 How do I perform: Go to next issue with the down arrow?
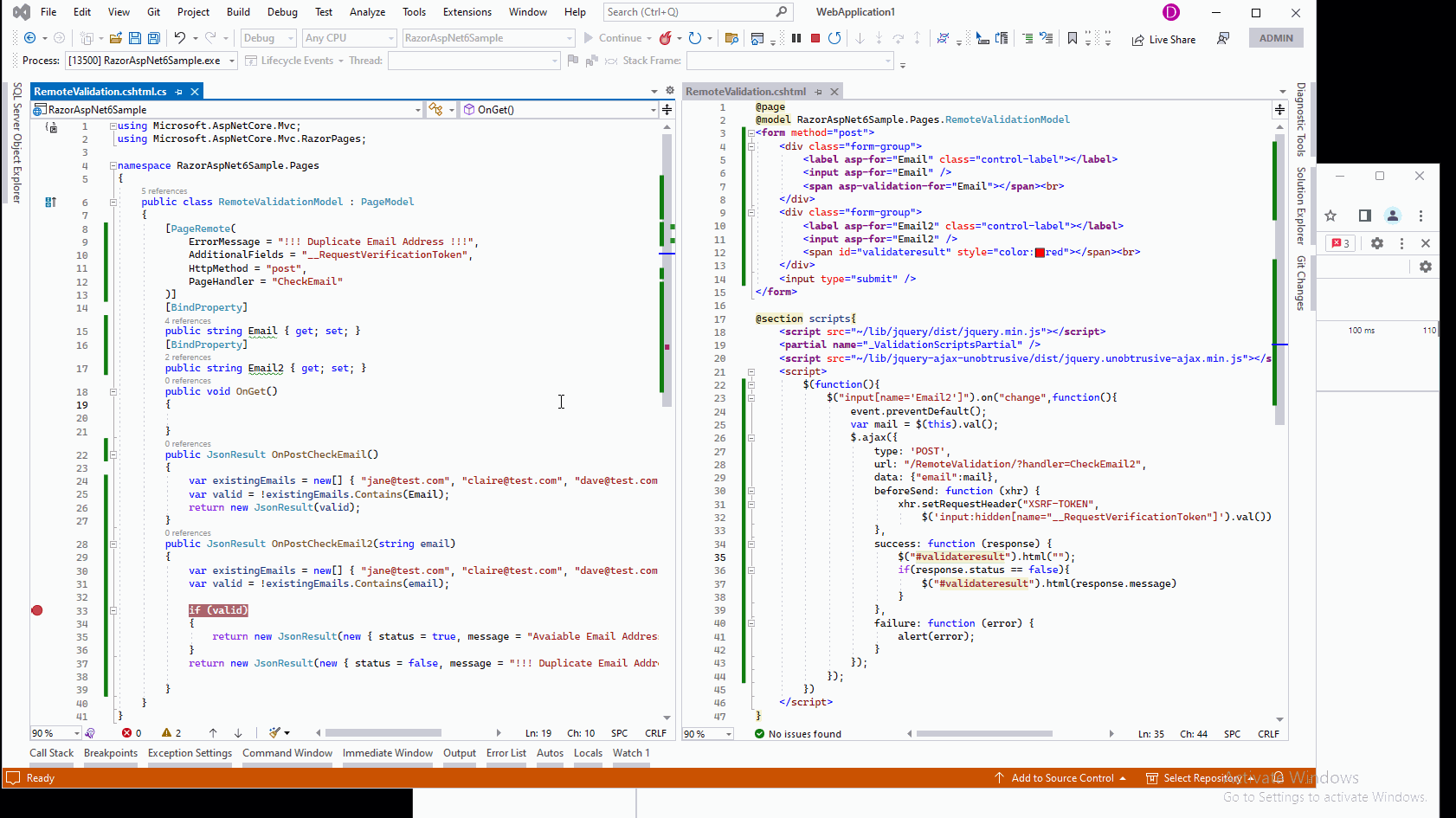238,733
